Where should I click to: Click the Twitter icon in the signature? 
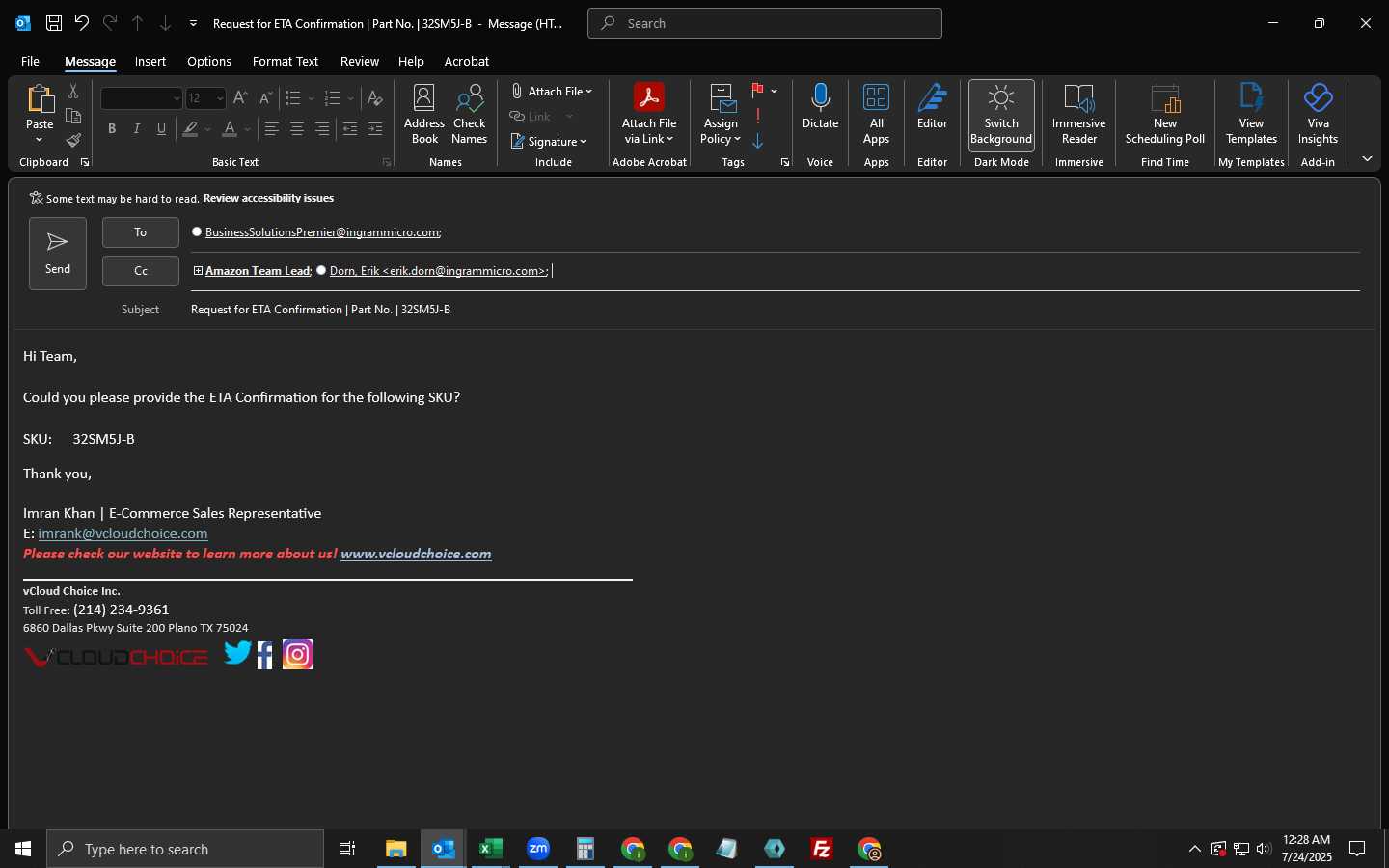(x=237, y=654)
